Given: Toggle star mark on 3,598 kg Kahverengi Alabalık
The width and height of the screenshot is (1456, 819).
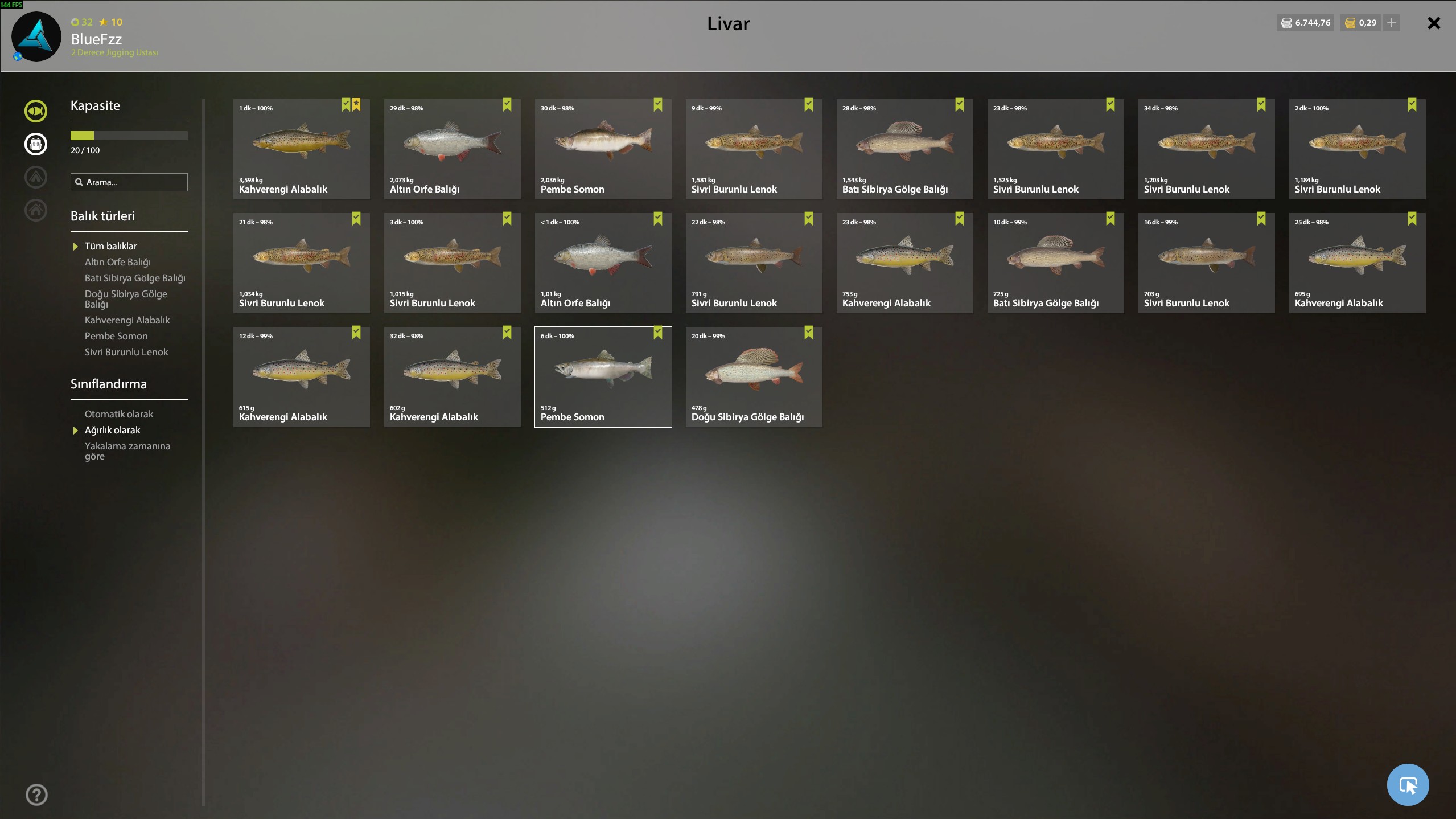Looking at the screenshot, I should point(356,105).
